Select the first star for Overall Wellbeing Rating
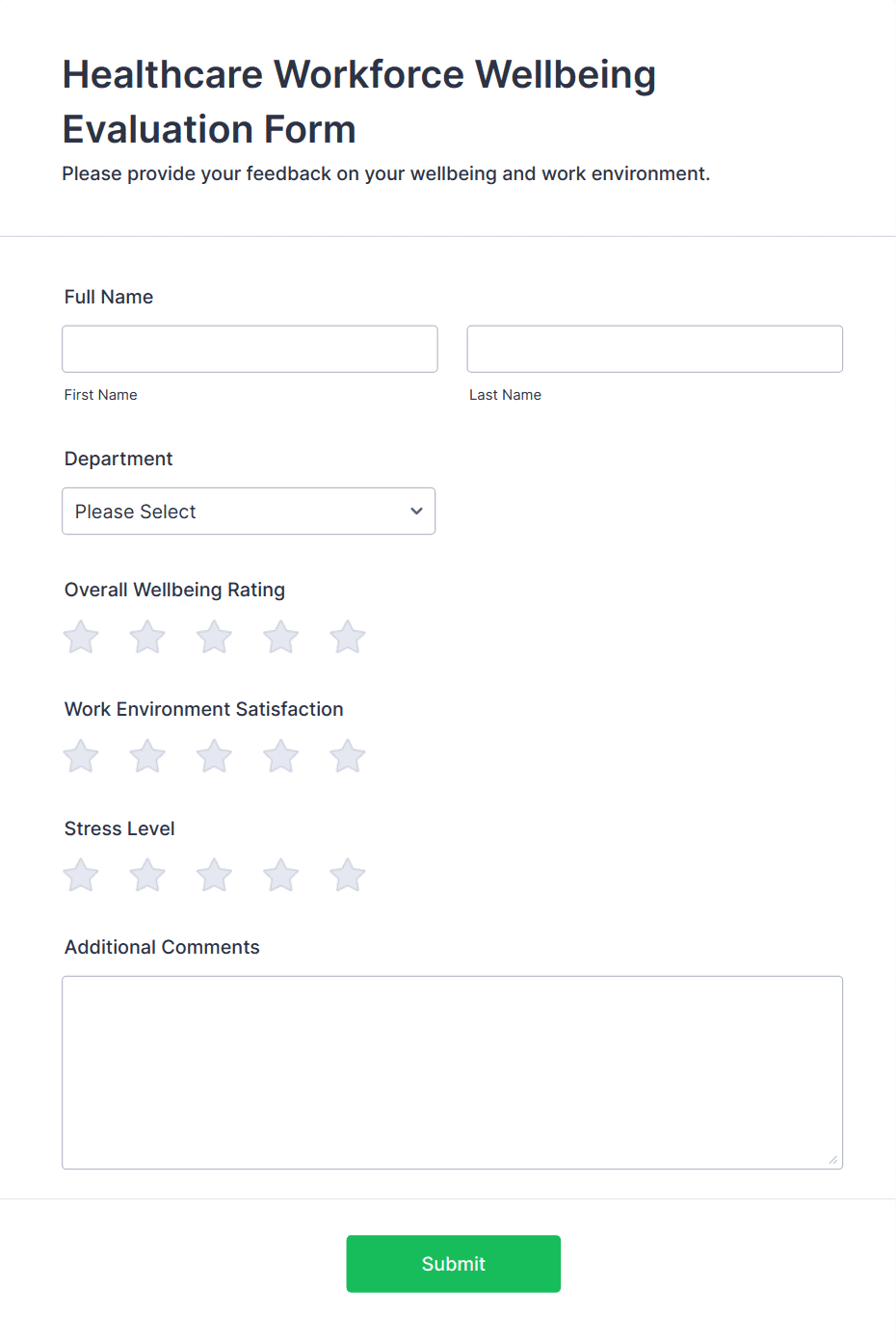Viewport: 896px width, 1340px height. click(80, 637)
